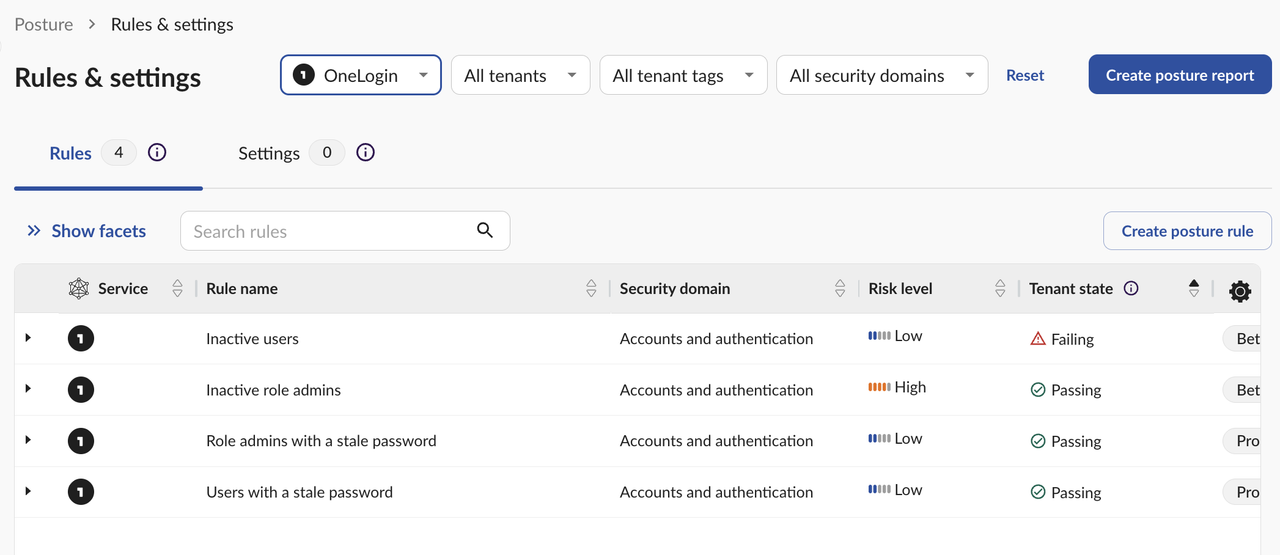Click the Failing warning triangle icon
Image resolution: width=1280 pixels, height=555 pixels.
click(1038, 339)
